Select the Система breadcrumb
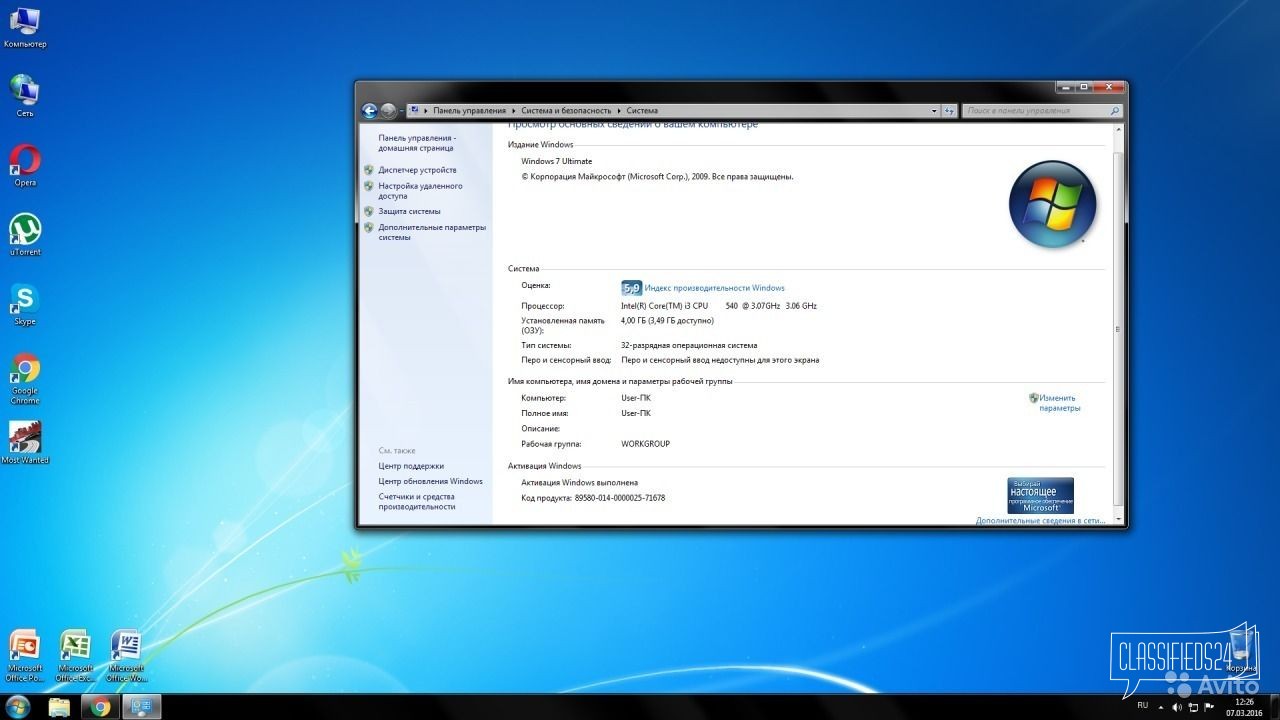 [x=642, y=111]
